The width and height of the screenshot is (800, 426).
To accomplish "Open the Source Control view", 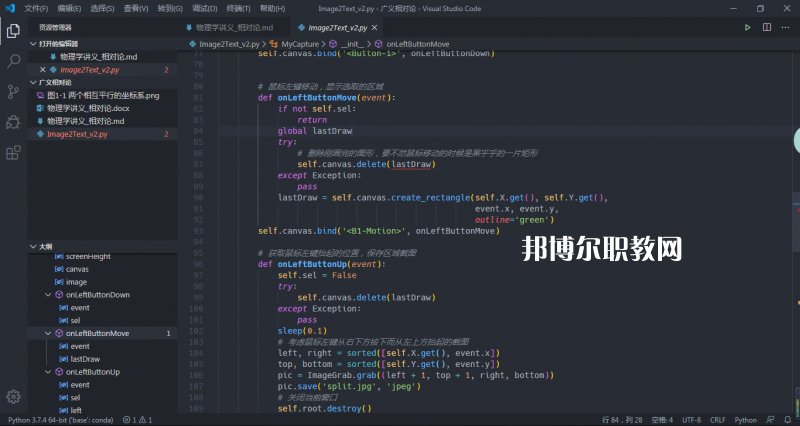I will [x=13, y=91].
